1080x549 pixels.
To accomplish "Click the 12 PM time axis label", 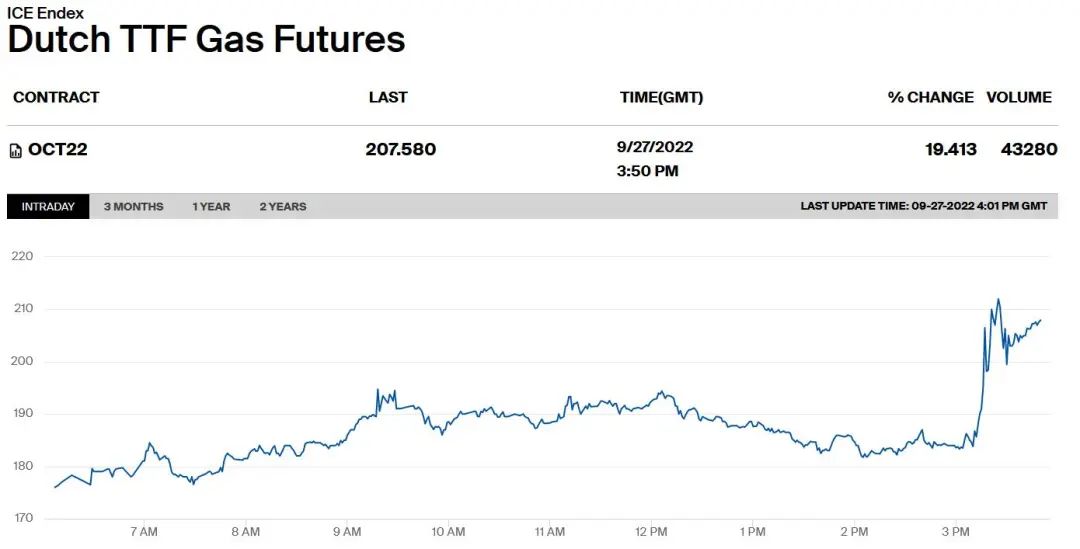I will coord(651,531).
